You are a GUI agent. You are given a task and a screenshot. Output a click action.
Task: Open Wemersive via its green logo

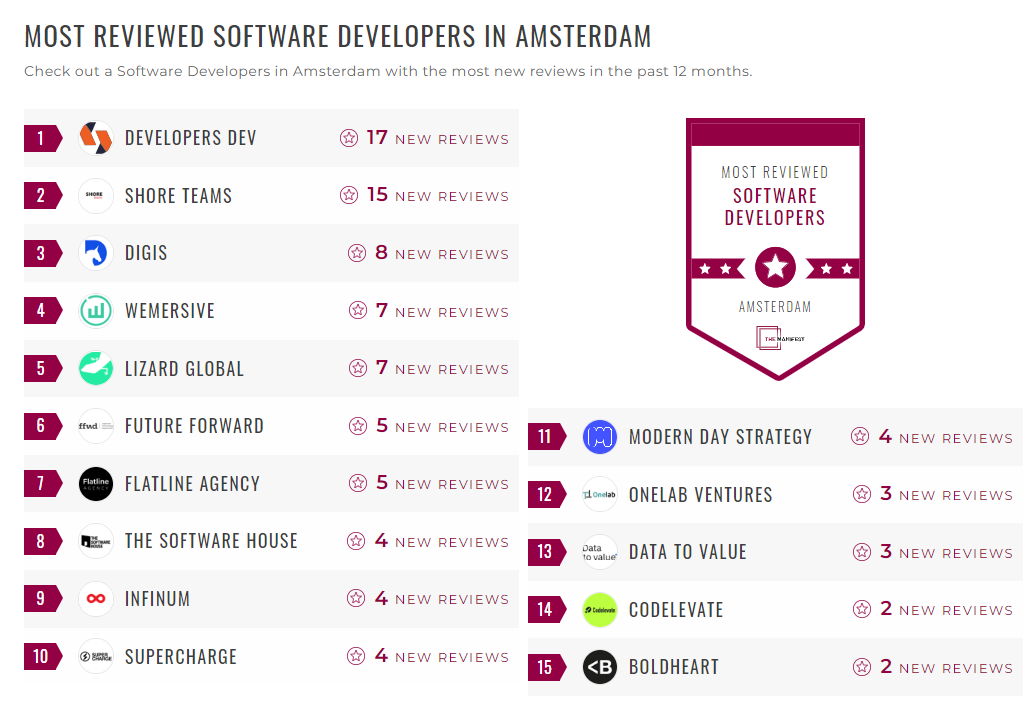coord(94,310)
